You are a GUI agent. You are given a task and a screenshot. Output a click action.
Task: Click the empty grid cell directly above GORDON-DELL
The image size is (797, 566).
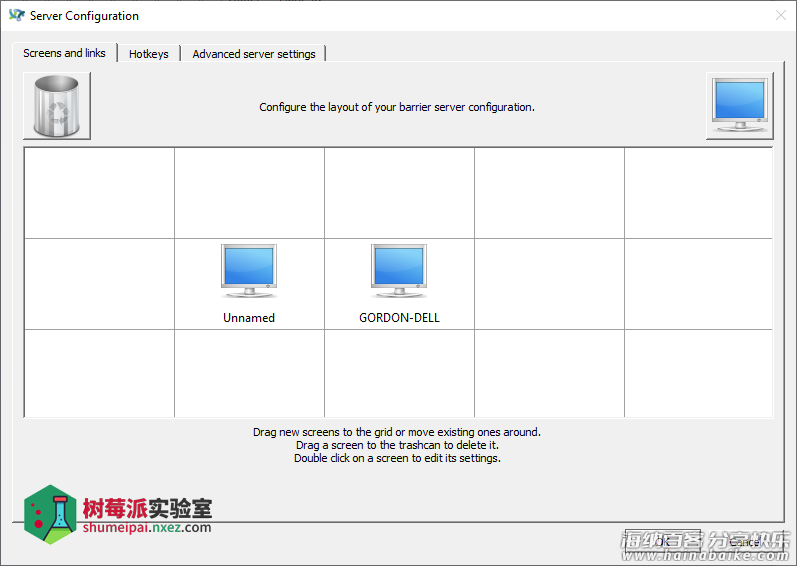(399, 193)
